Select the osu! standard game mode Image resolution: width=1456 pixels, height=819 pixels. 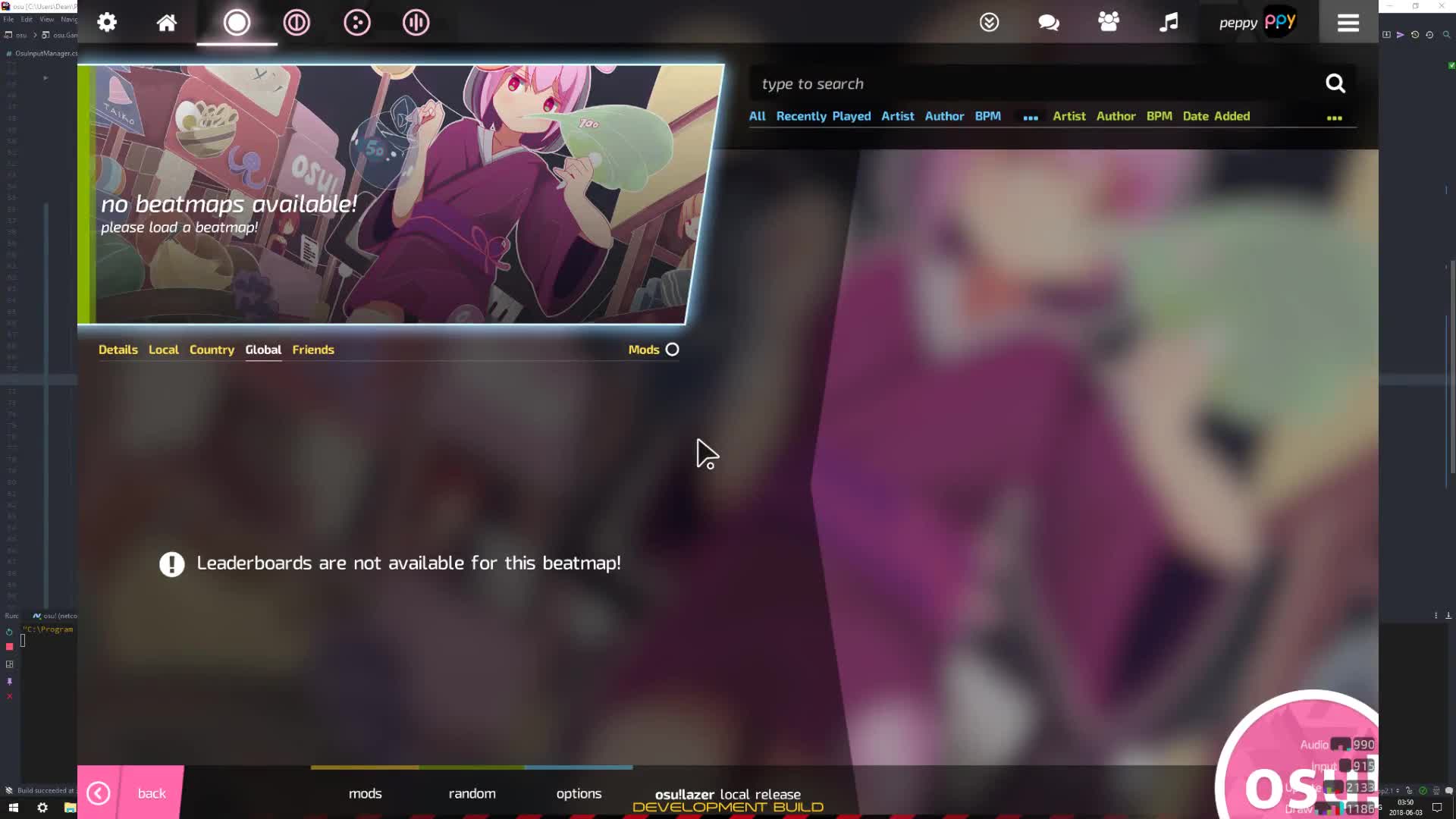237,22
